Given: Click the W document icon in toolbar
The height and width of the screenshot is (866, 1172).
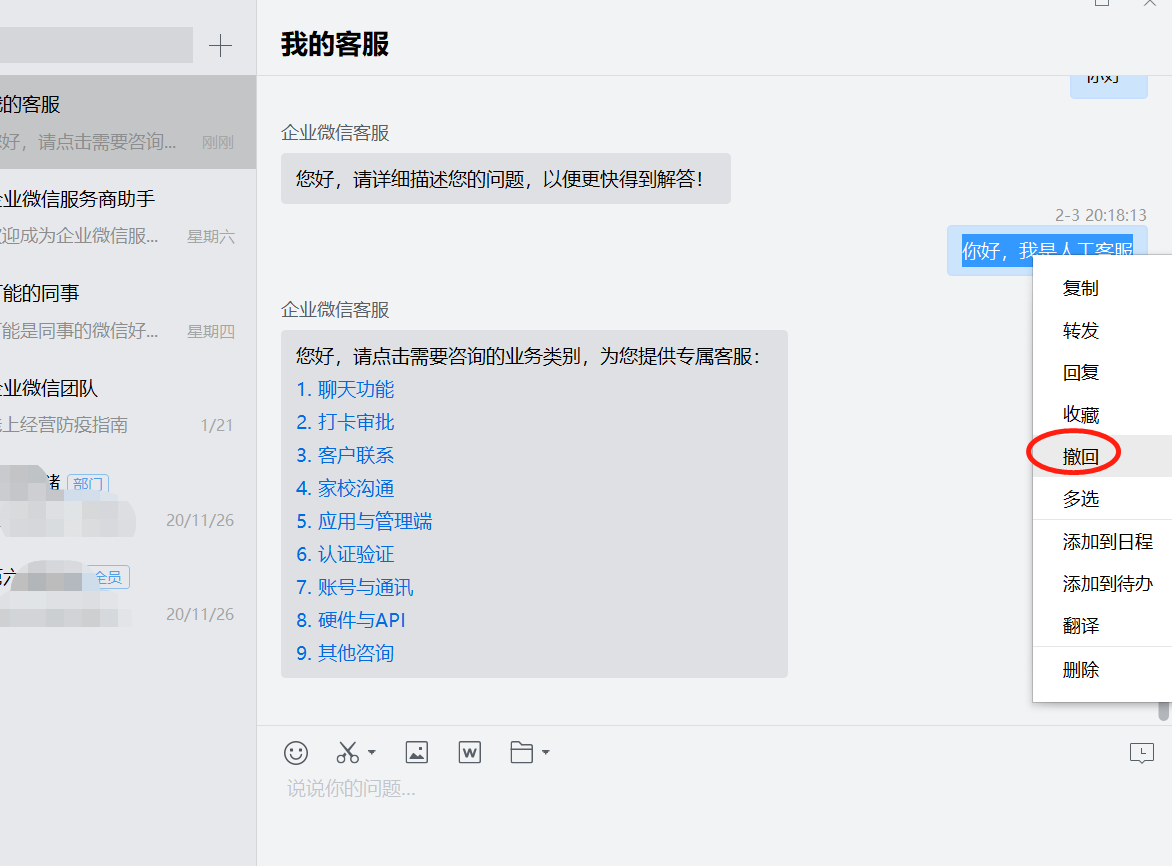Looking at the screenshot, I should tap(469, 752).
